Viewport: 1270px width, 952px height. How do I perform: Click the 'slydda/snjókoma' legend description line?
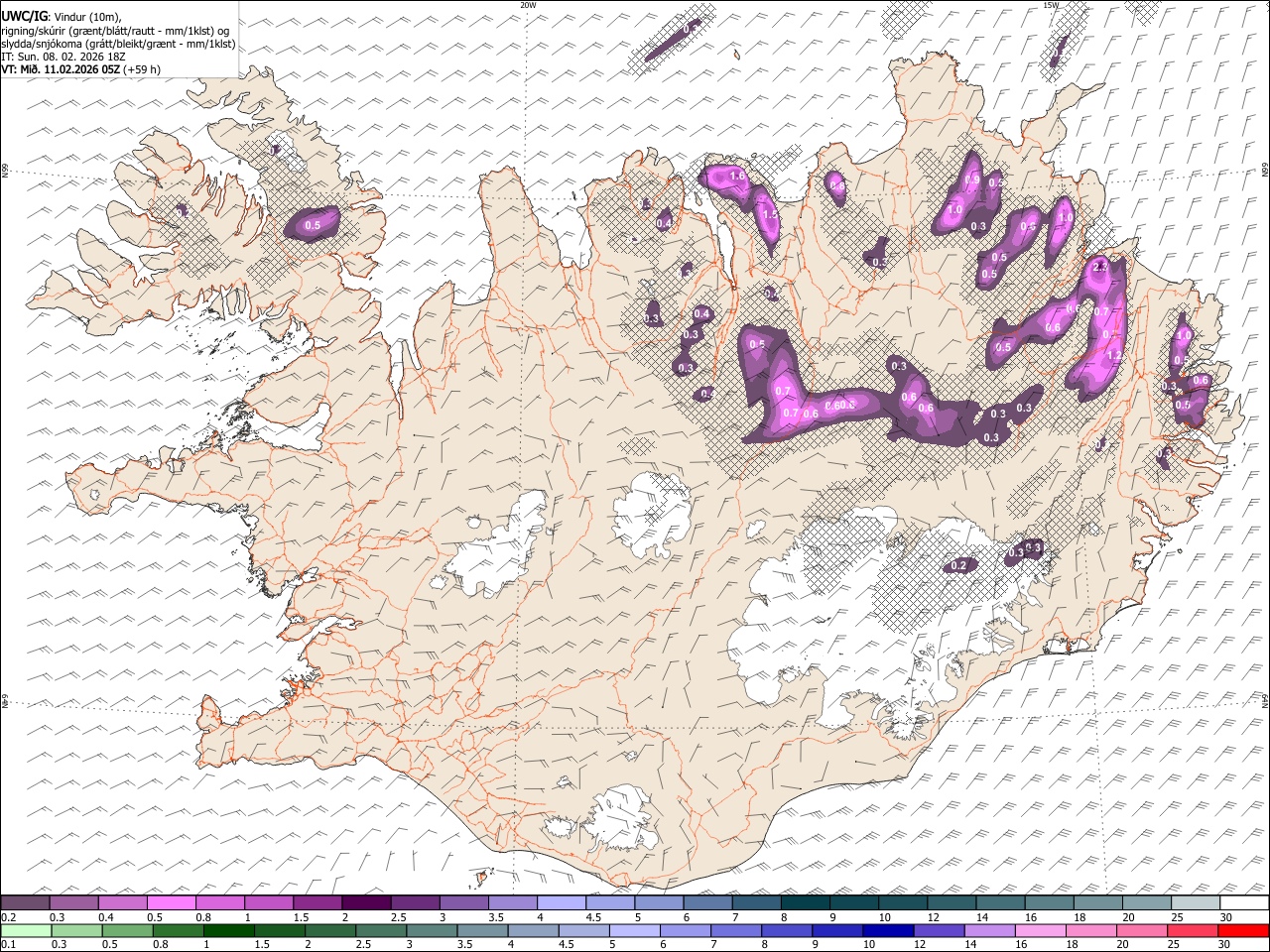point(118,44)
